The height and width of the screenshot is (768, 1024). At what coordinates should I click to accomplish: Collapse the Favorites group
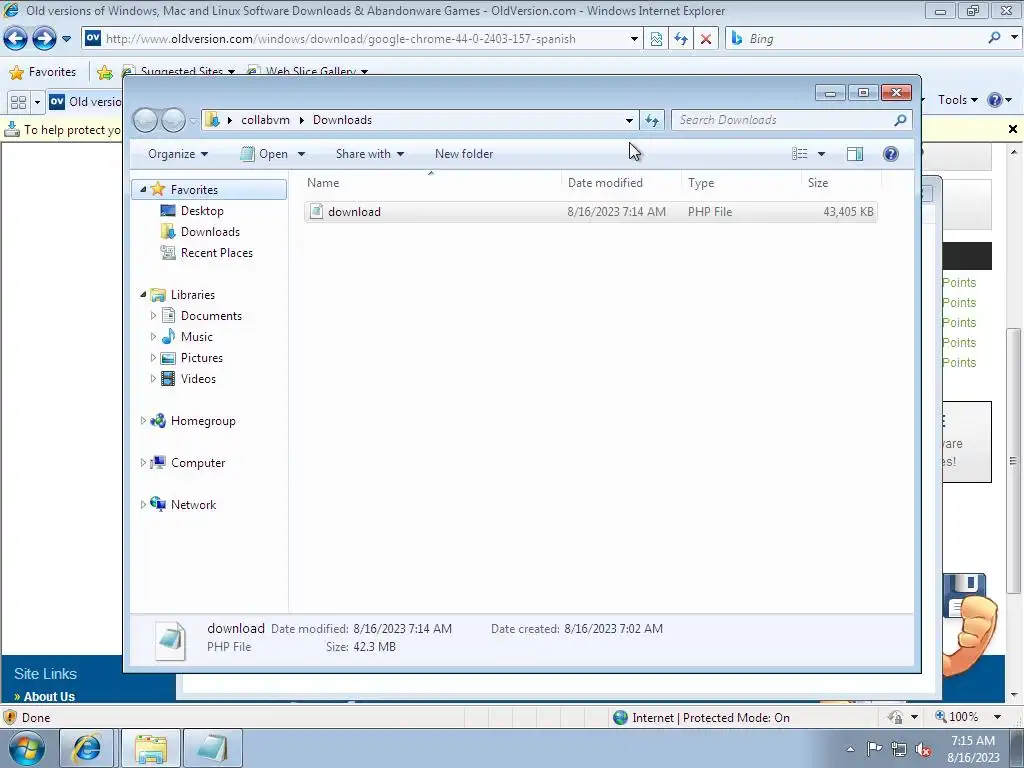(x=143, y=189)
